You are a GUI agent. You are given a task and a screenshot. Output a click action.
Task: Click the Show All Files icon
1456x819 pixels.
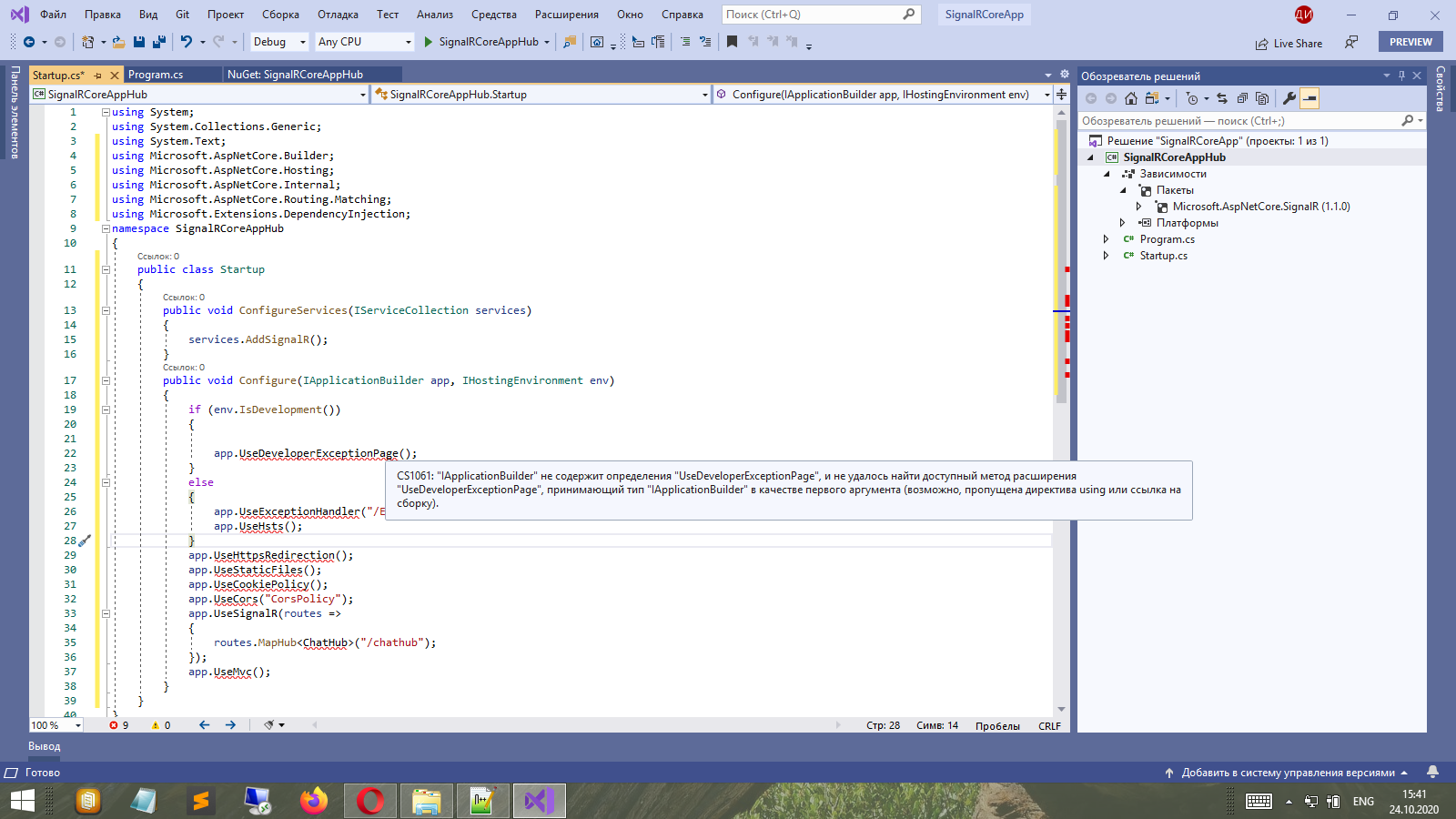coord(1262,98)
